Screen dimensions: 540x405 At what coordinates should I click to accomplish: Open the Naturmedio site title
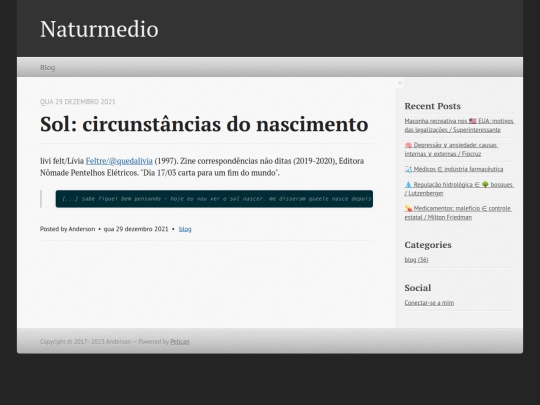(x=99, y=29)
